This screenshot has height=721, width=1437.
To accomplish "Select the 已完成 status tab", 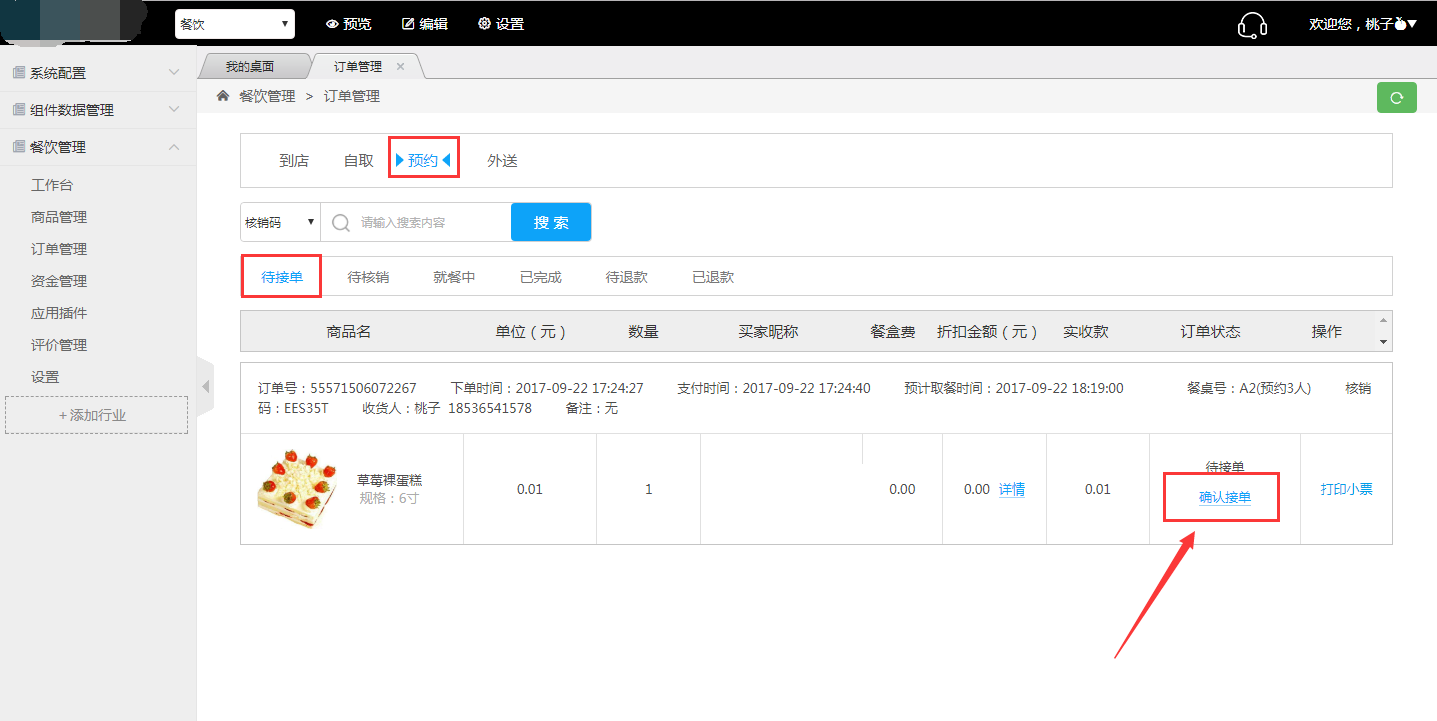I will (541, 277).
